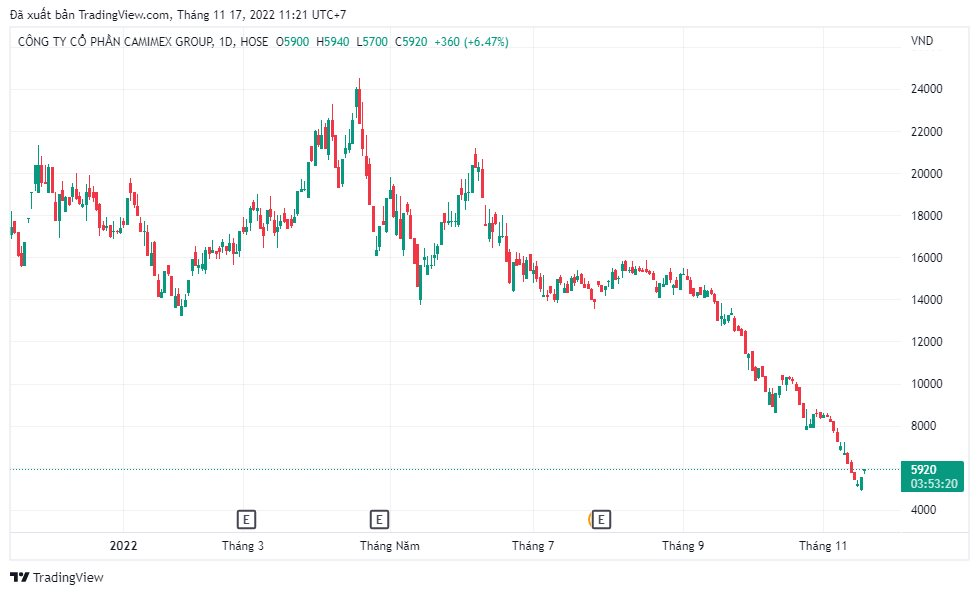This screenshot has height=595, width=979.
Task: Click the Tháng 11 date axis label
Action: (823, 546)
